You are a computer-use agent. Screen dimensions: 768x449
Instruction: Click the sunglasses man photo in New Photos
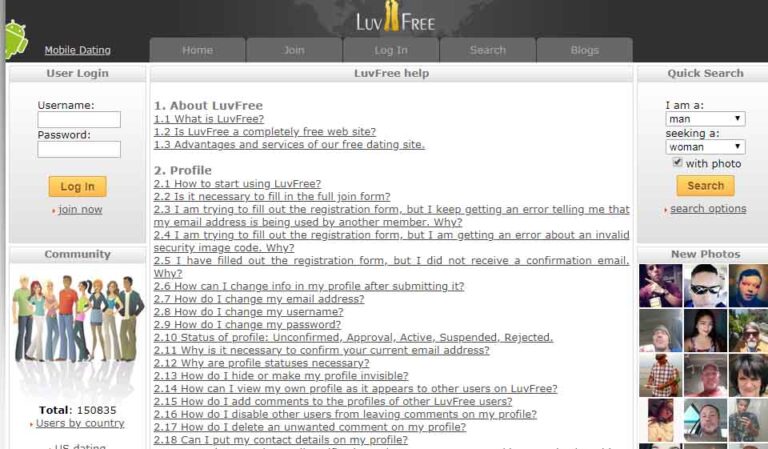point(705,285)
